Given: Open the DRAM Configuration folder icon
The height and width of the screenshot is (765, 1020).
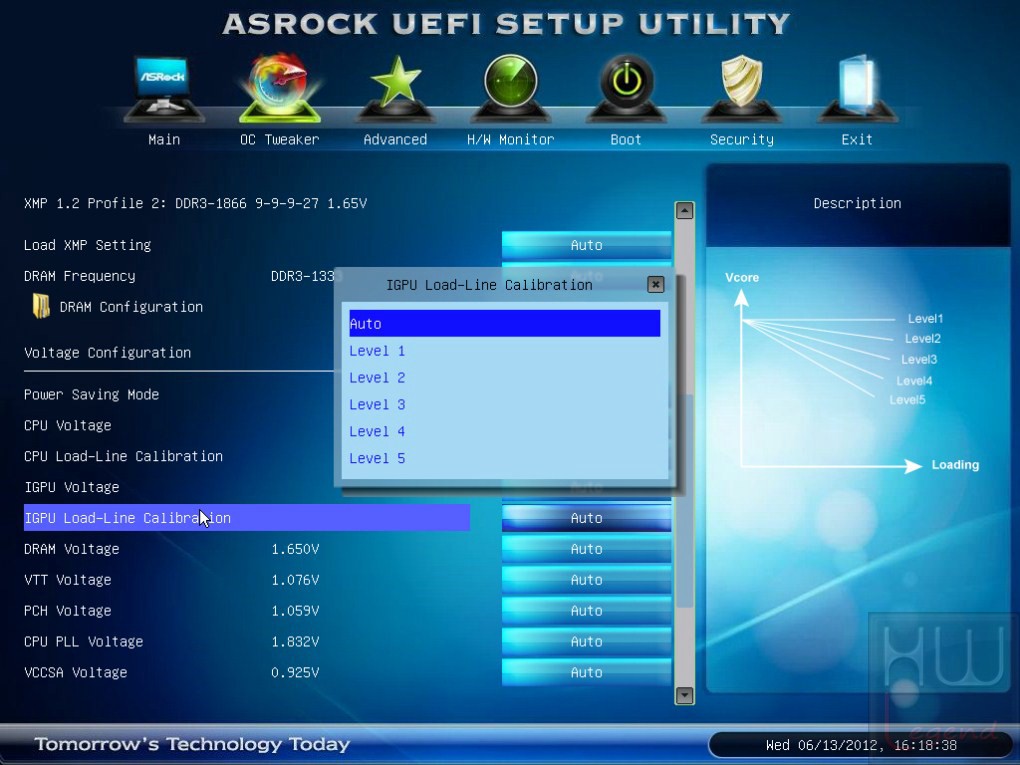Looking at the screenshot, I should (x=41, y=306).
